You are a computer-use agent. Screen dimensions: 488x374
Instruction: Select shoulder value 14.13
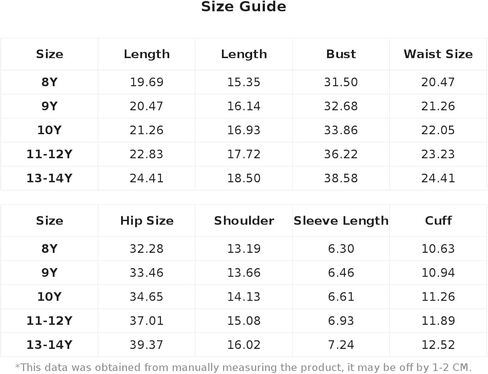point(244,297)
